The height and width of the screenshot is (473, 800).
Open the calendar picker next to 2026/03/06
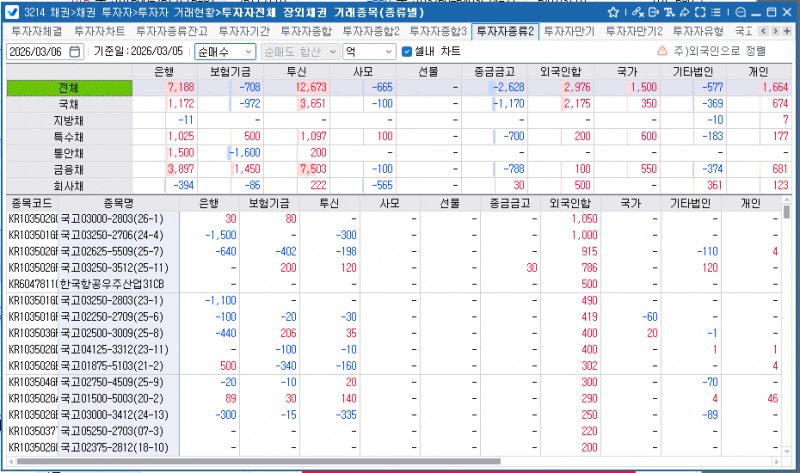tap(74, 52)
